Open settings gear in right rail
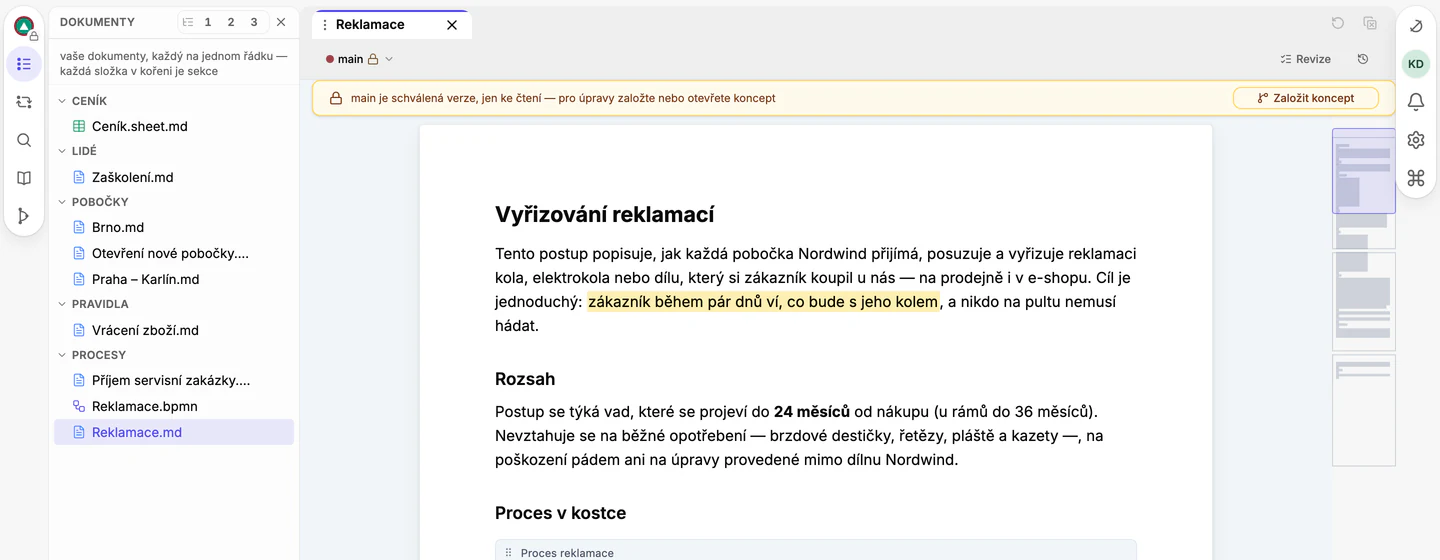Image resolution: width=1440 pixels, height=560 pixels. (x=1416, y=140)
